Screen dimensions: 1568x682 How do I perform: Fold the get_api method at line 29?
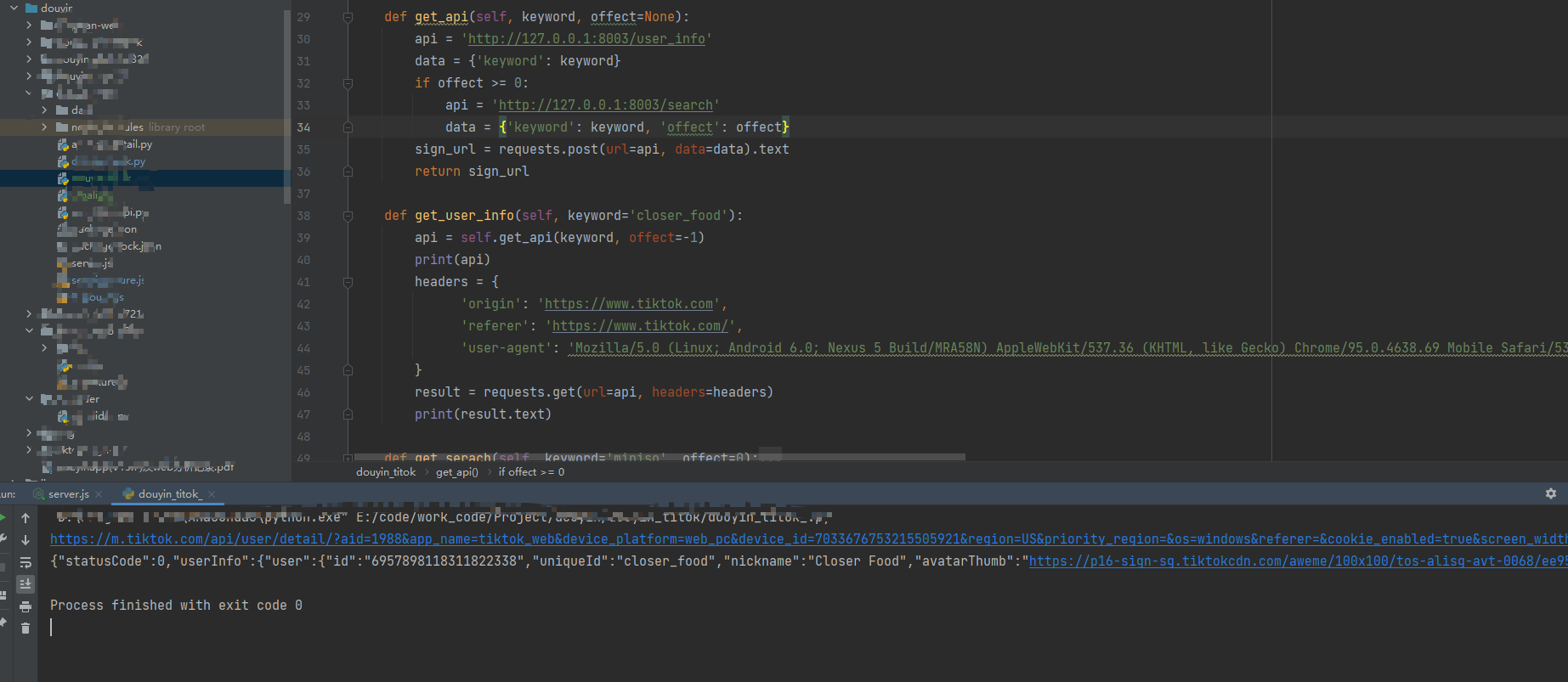(x=348, y=17)
